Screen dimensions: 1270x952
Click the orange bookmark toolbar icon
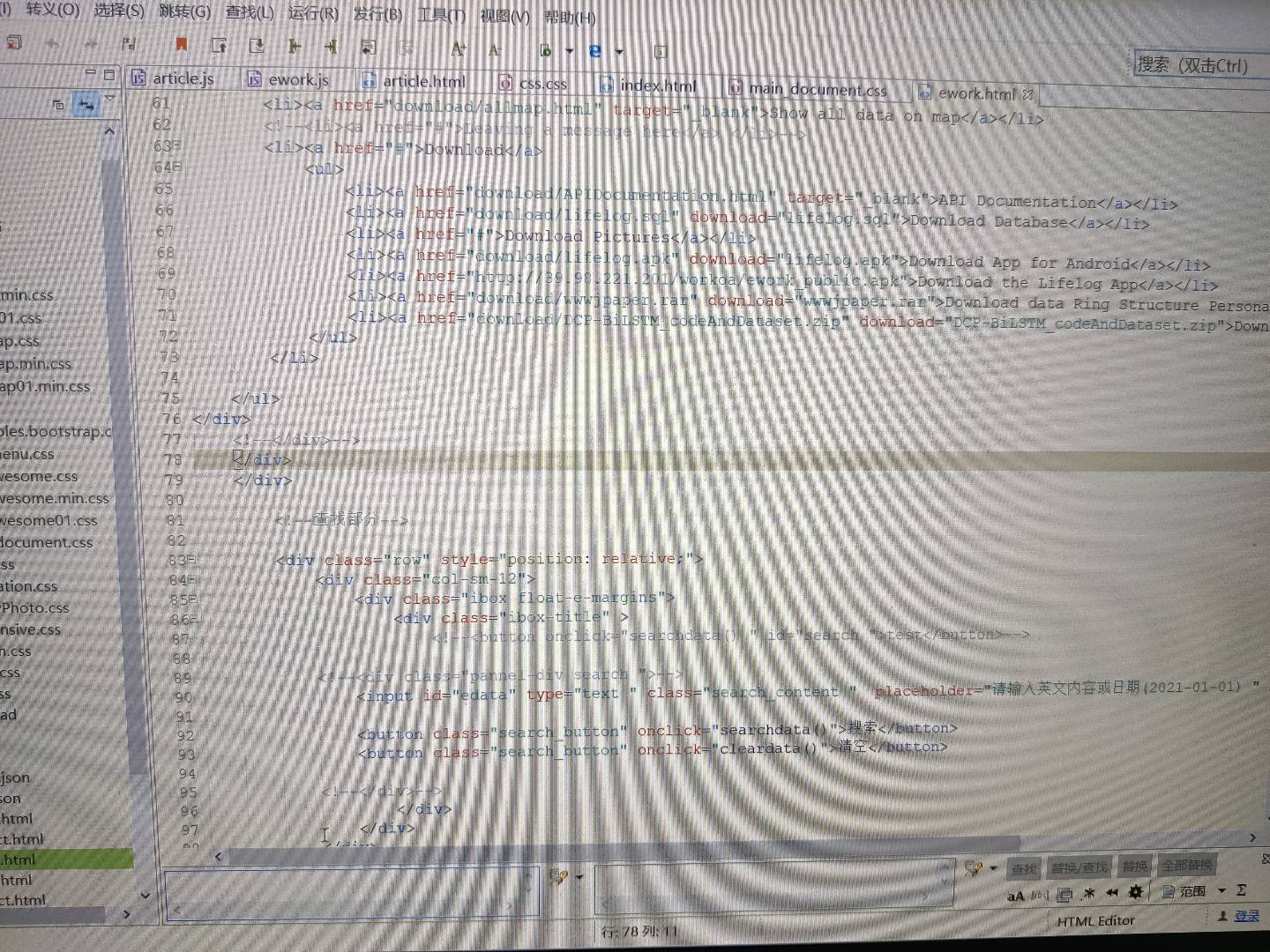tap(181, 44)
